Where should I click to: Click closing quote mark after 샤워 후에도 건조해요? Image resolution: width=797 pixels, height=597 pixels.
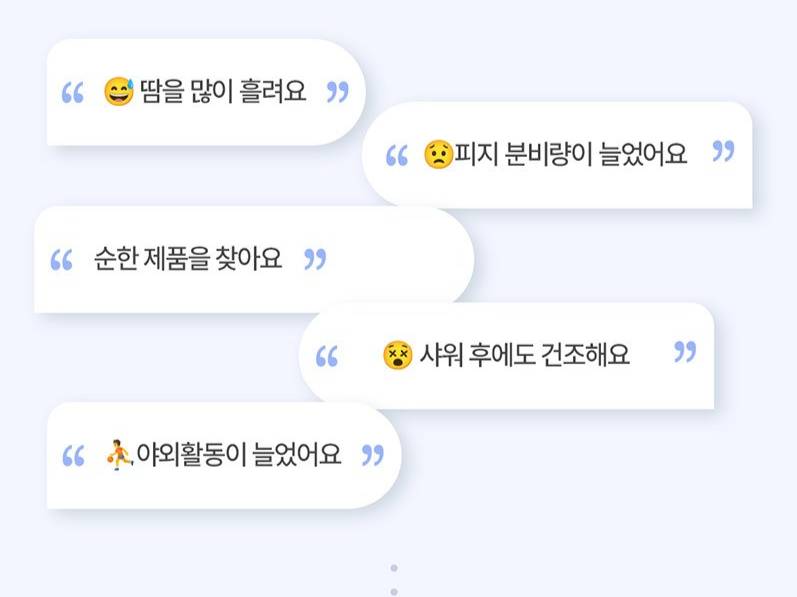pos(685,352)
